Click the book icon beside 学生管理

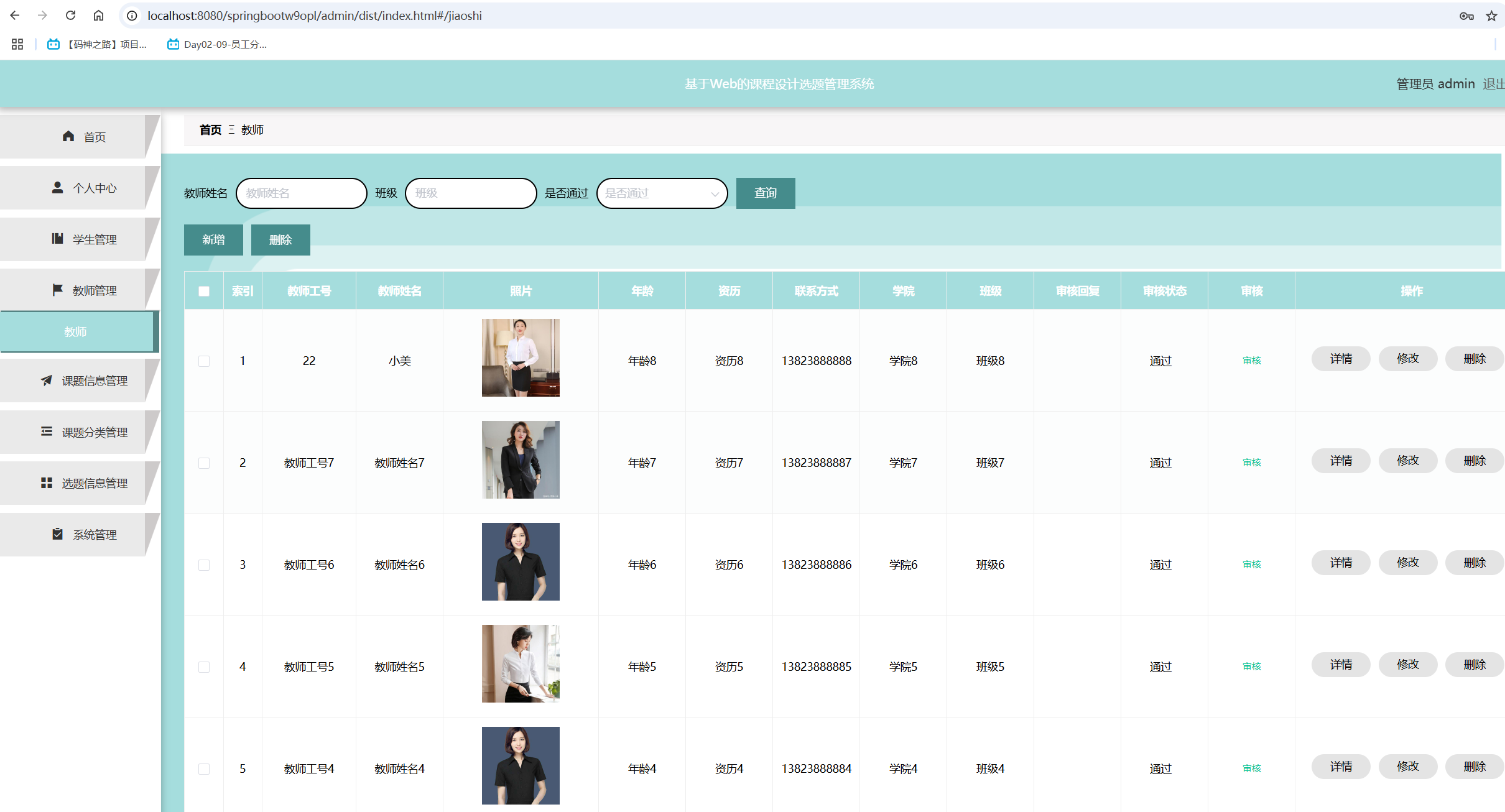coord(57,239)
